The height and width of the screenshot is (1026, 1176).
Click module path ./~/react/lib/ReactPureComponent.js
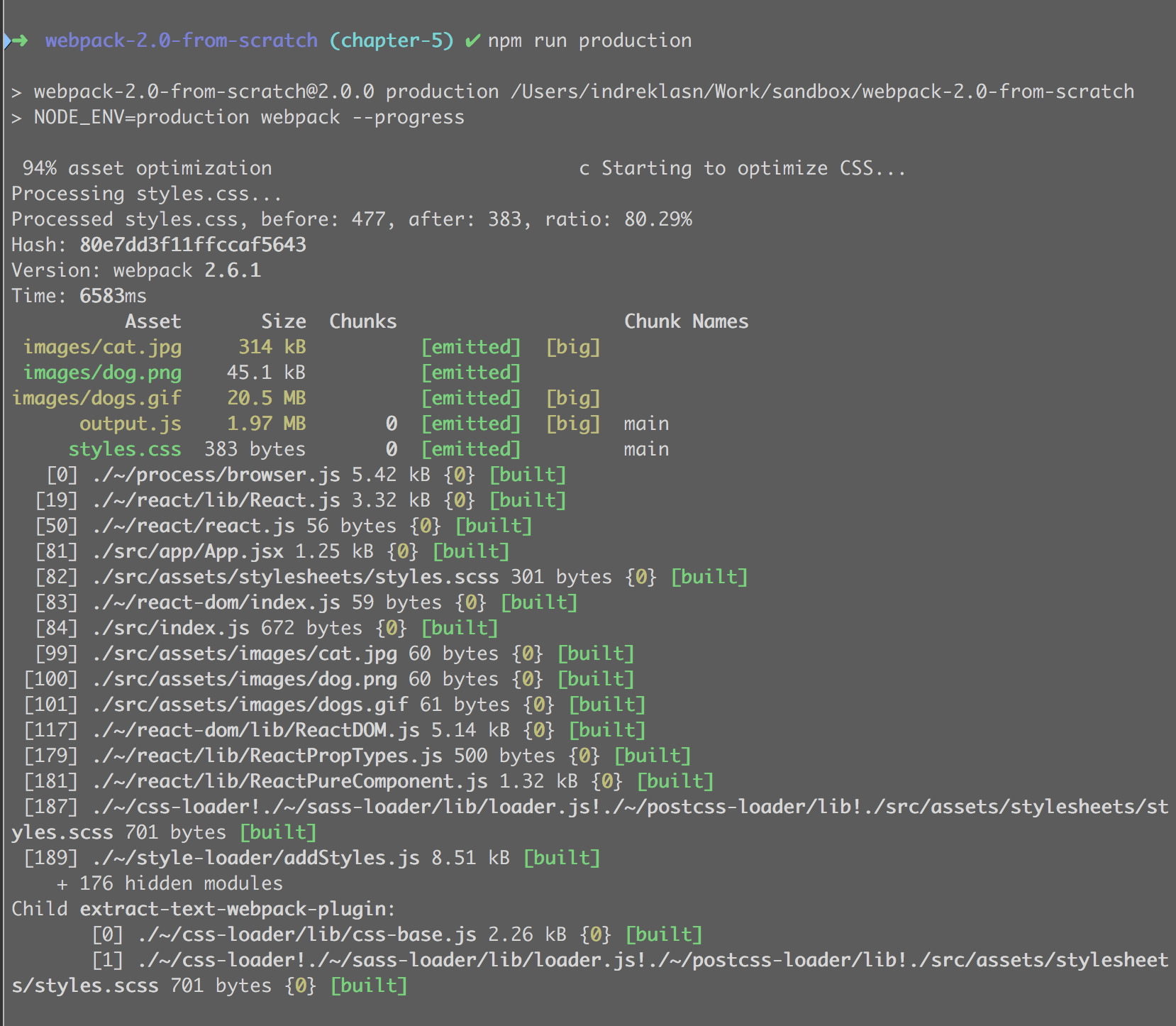click(289, 781)
